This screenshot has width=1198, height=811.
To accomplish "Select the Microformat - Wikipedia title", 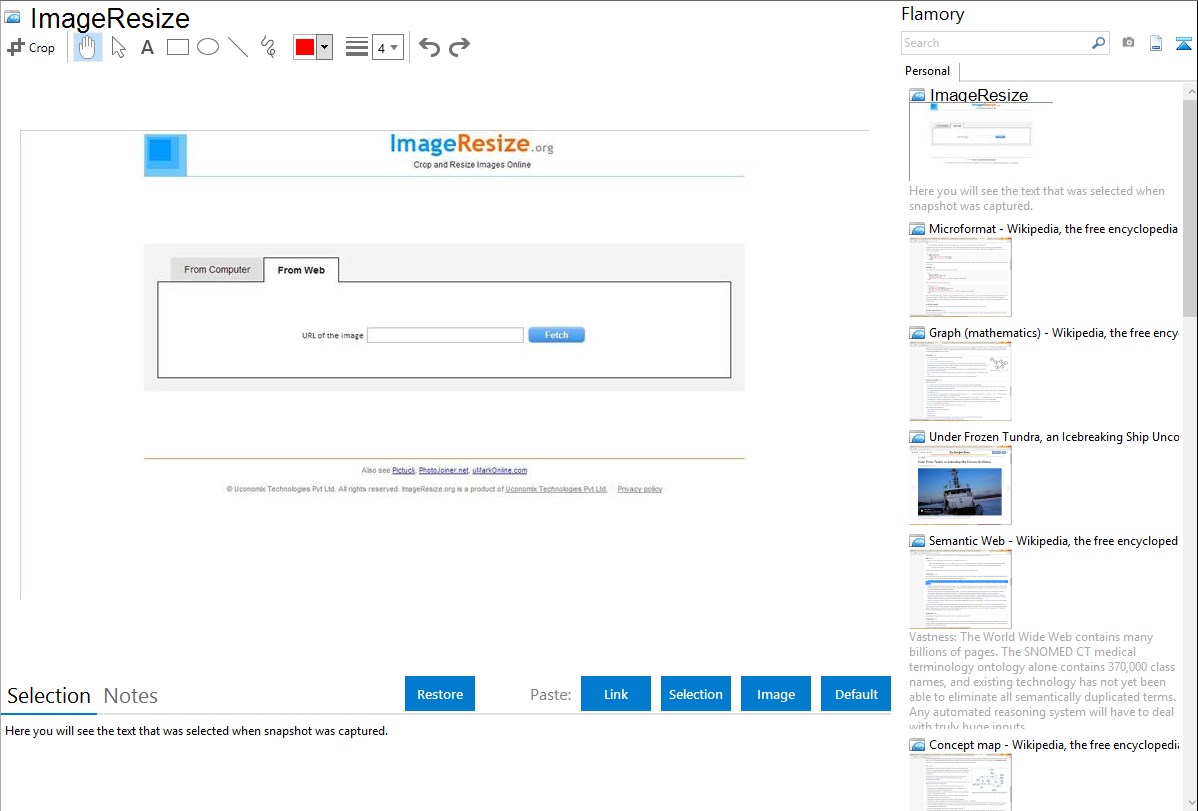I will pyautogui.click(x=1053, y=229).
